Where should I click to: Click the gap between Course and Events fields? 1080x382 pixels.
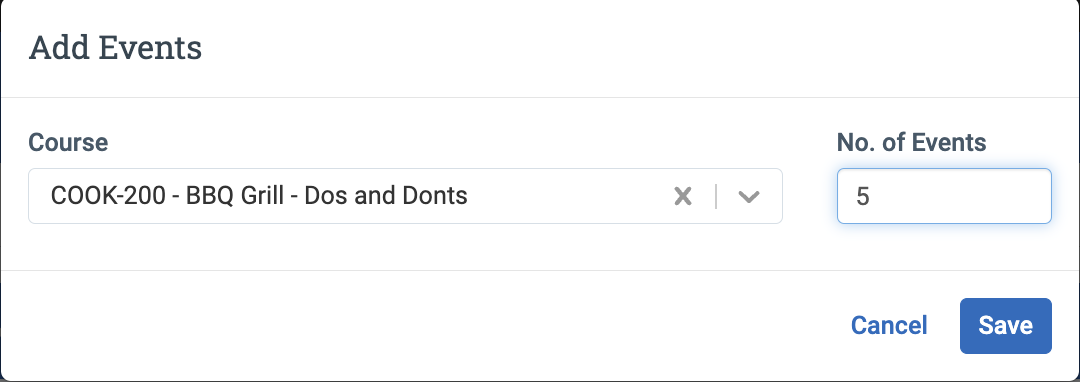pos(810,196)
